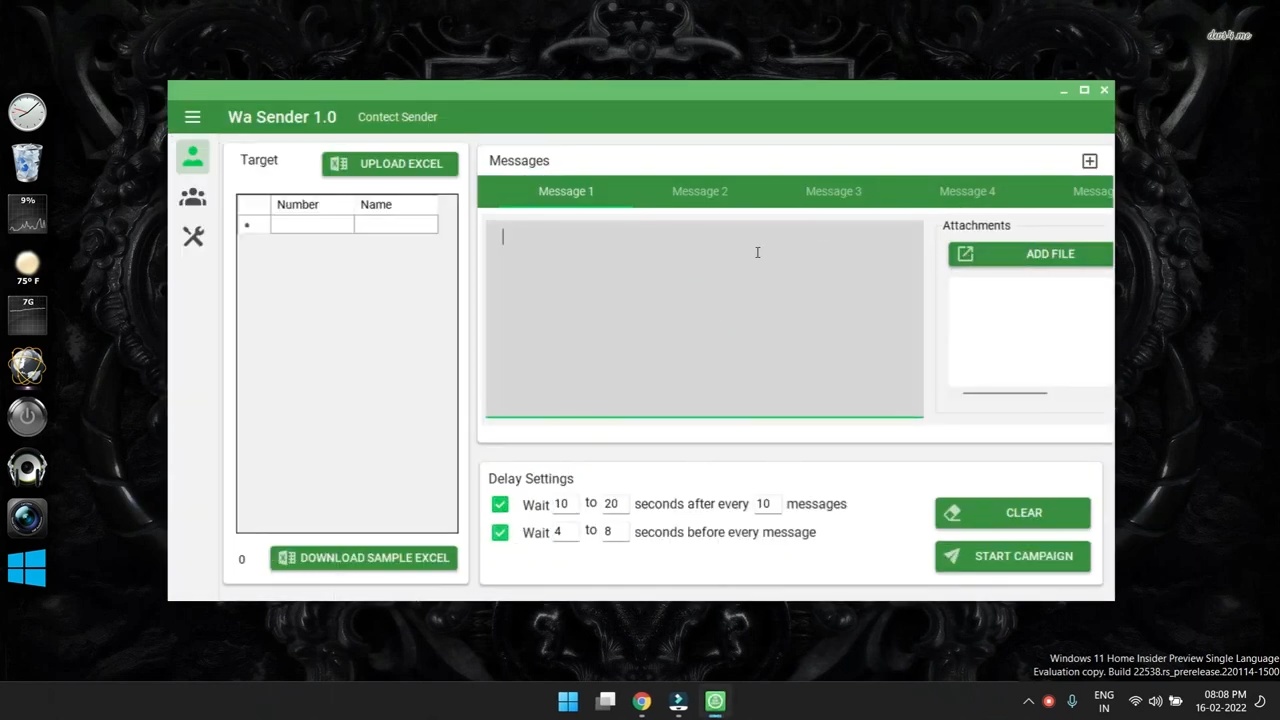Click the Windows logo desktop icon
The width and height of the screenshot is (1280, 720).
tap(27, 568)
